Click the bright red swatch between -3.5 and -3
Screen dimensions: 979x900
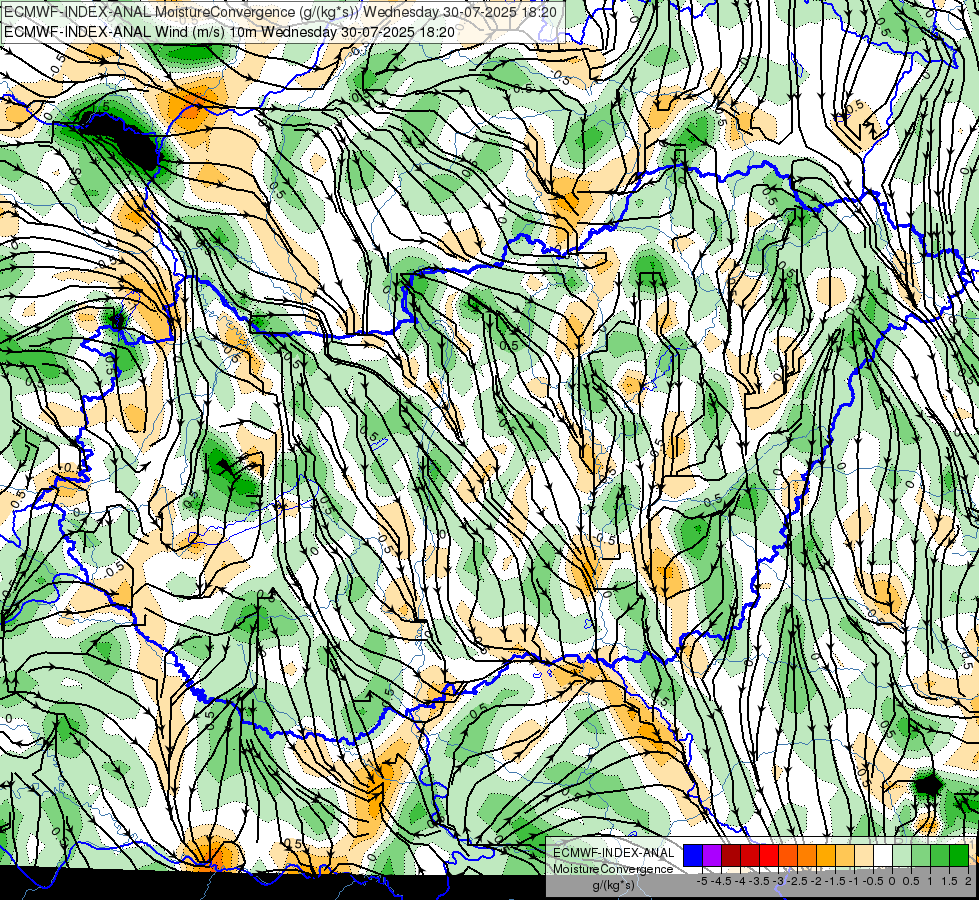coord(769,855)
